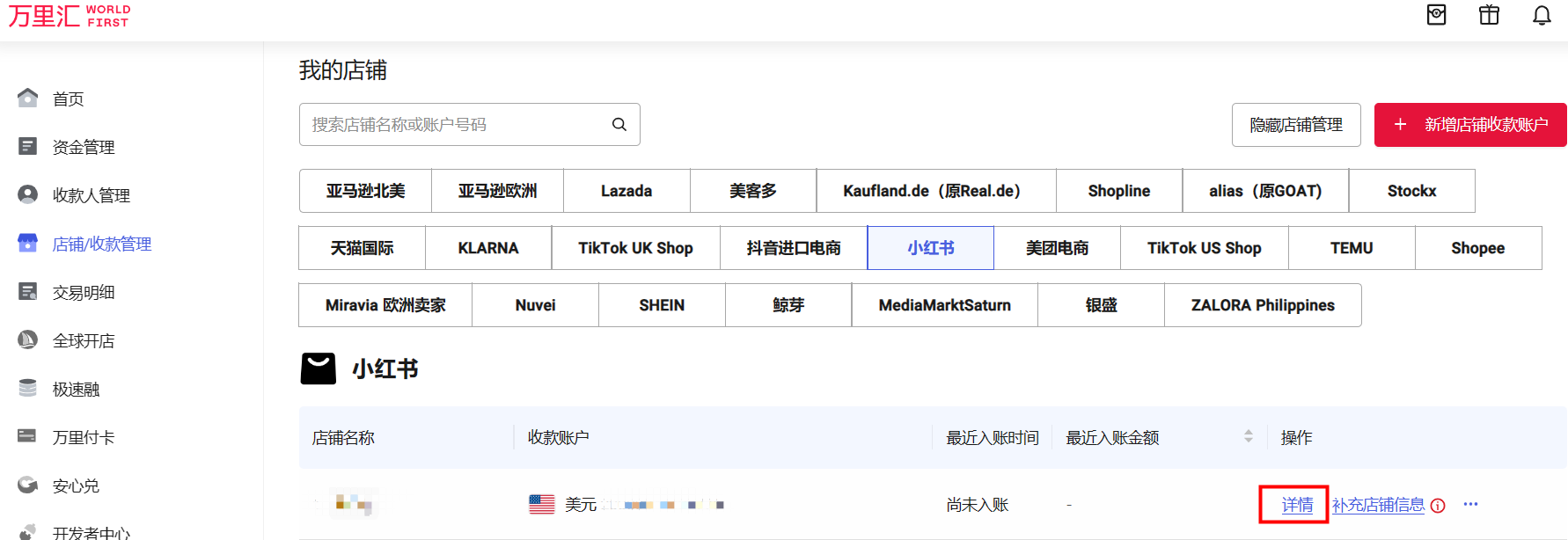
Task: Click the notification bell icon
Action: pos(1542,16)
